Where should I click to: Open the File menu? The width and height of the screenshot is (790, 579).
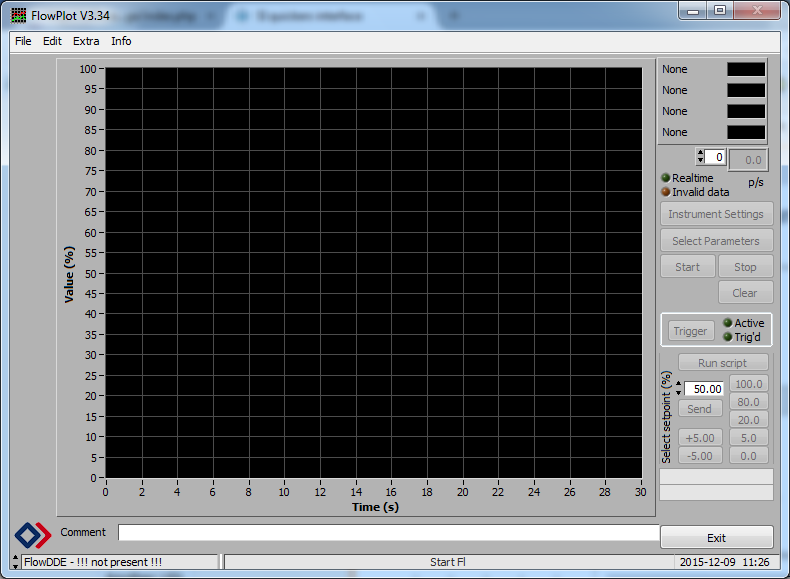[x=23, y=41]
